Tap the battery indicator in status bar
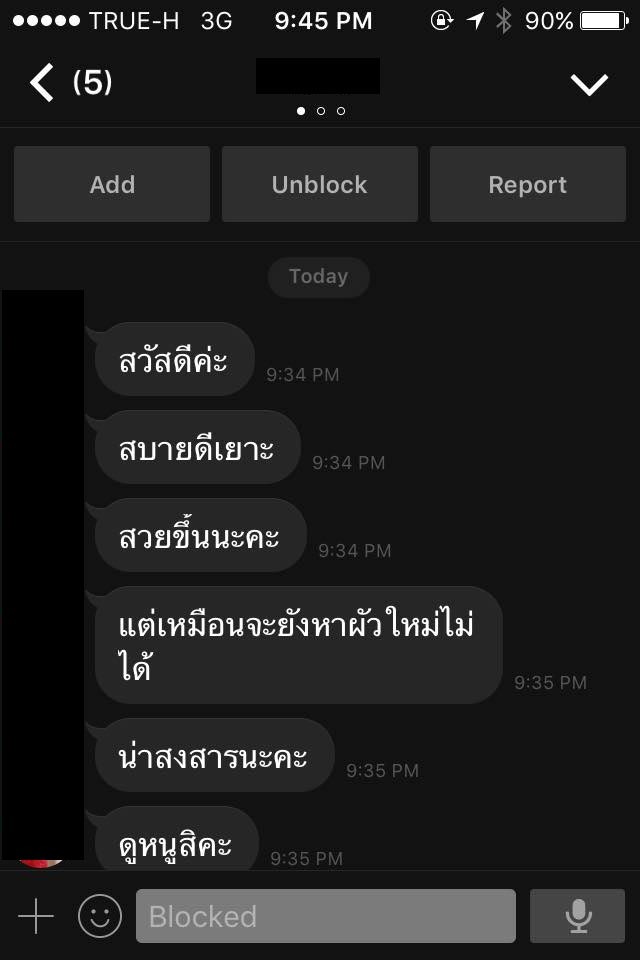This screenshot has height=960, width=640. pos(604,21)
